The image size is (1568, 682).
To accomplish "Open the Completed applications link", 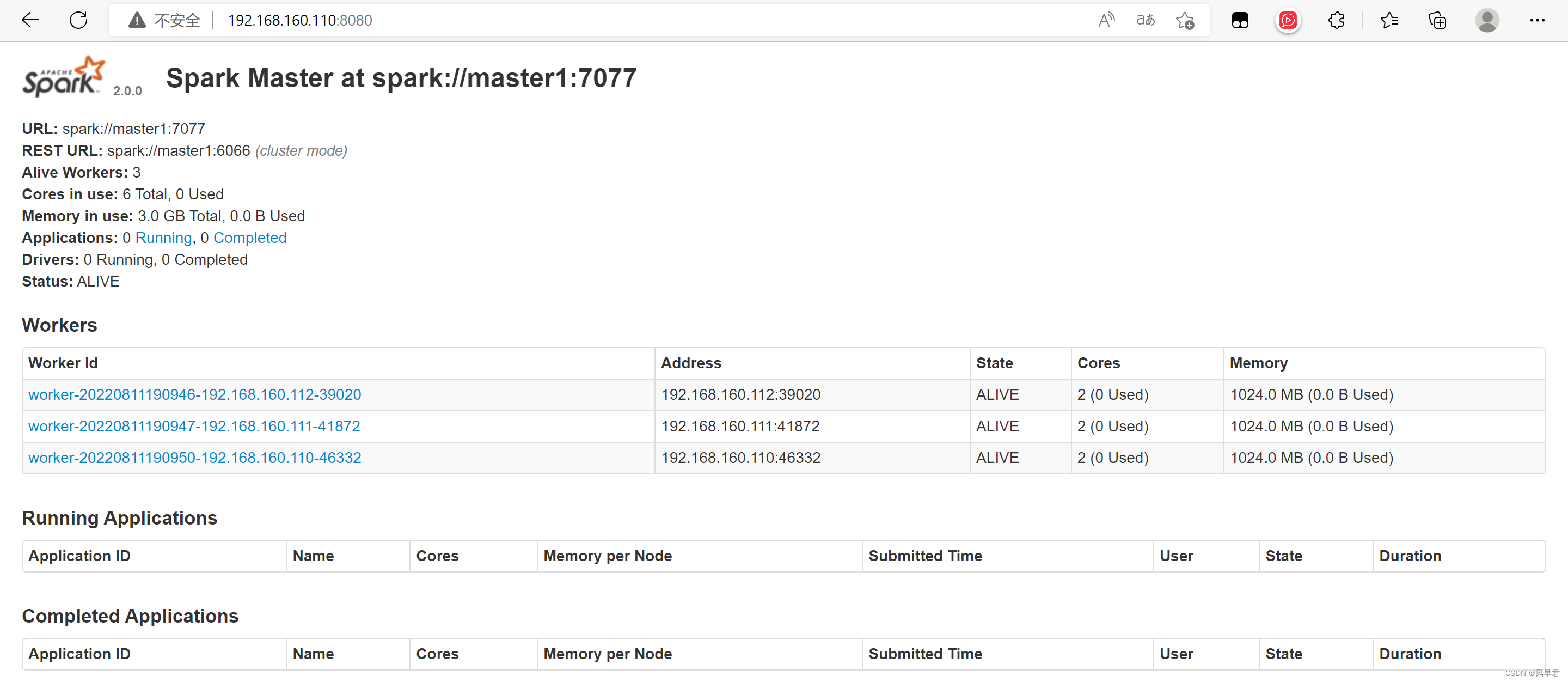I will click(x=249, y=238).
